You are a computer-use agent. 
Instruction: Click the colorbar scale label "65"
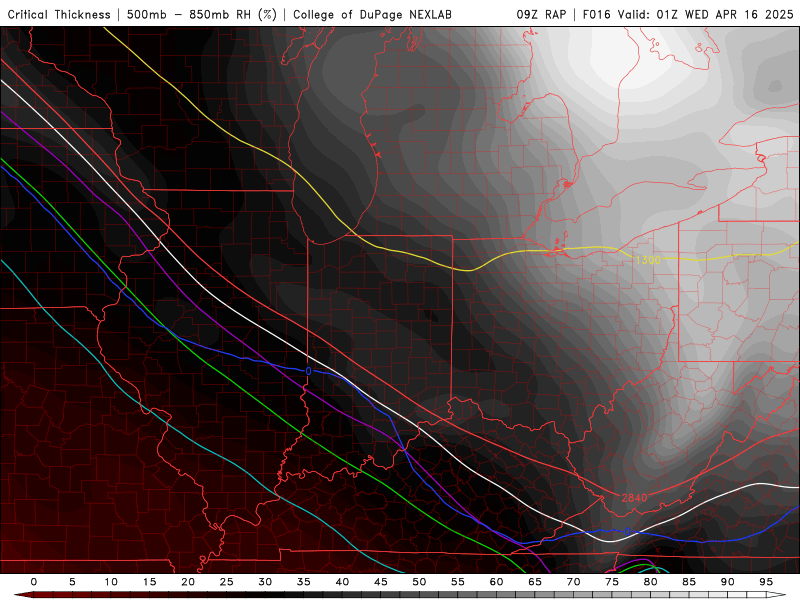[535, 582]
